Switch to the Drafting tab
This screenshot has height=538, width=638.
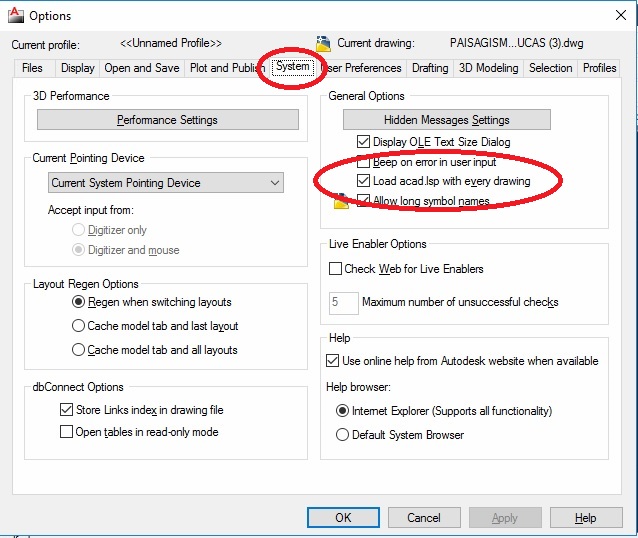coord(430,68)
